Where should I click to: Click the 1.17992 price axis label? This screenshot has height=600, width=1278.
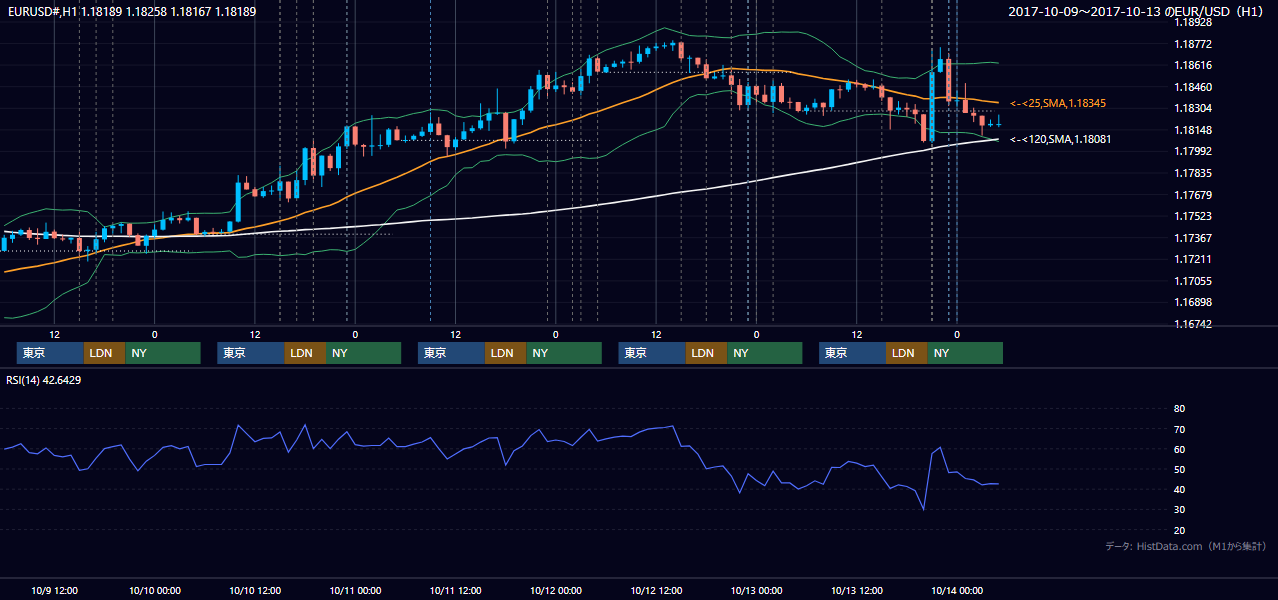(x=1193, y=151)
